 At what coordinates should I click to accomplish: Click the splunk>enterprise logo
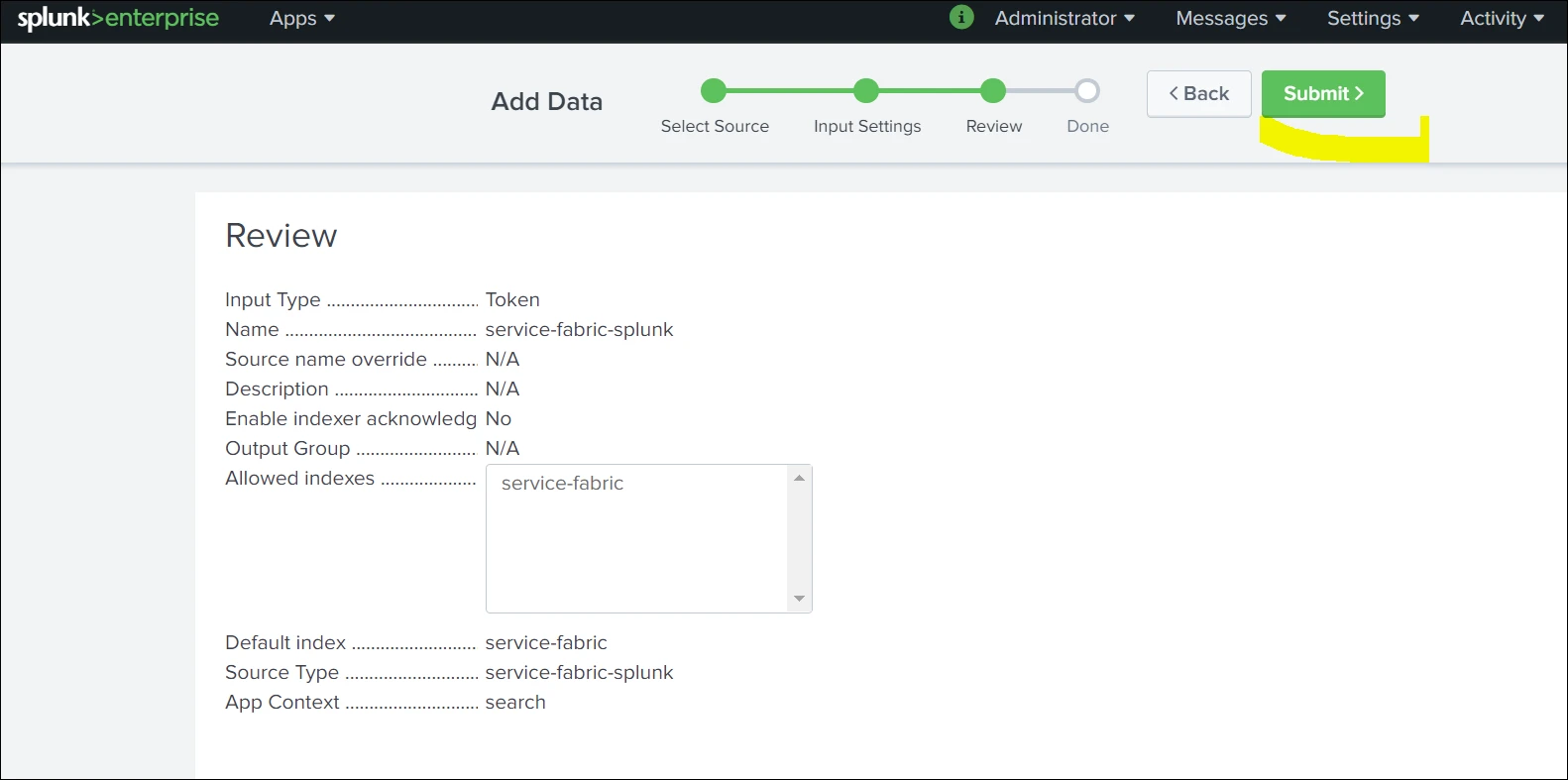click(x=118, y=19)
